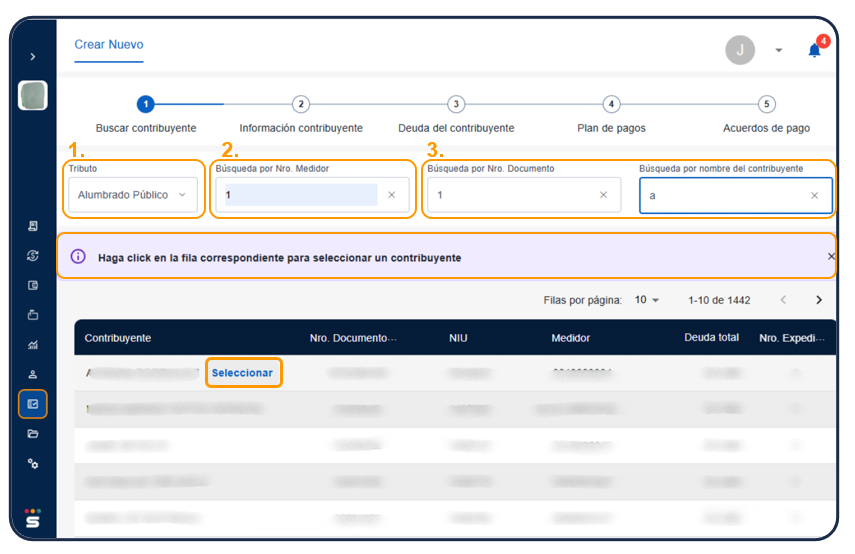Jump to step 2 Información contribuyente
The width and height of the screenshot is (855, 554).
301,104
